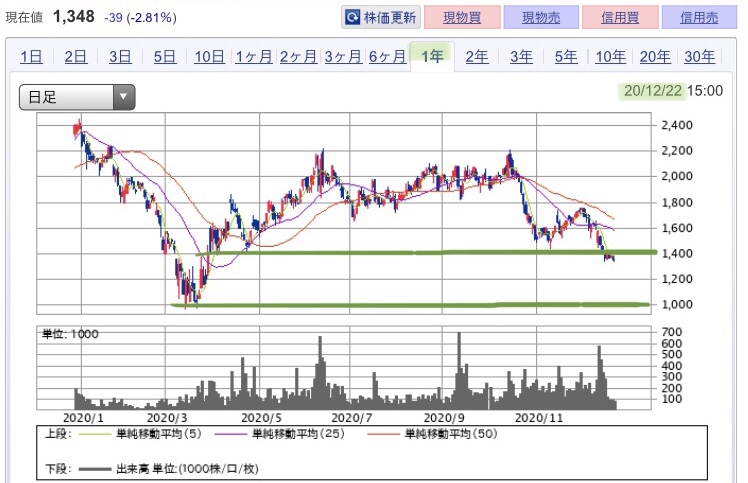The image size is (748, 483).
Task: Select the active 1年 tab
Action: point(432,57)
